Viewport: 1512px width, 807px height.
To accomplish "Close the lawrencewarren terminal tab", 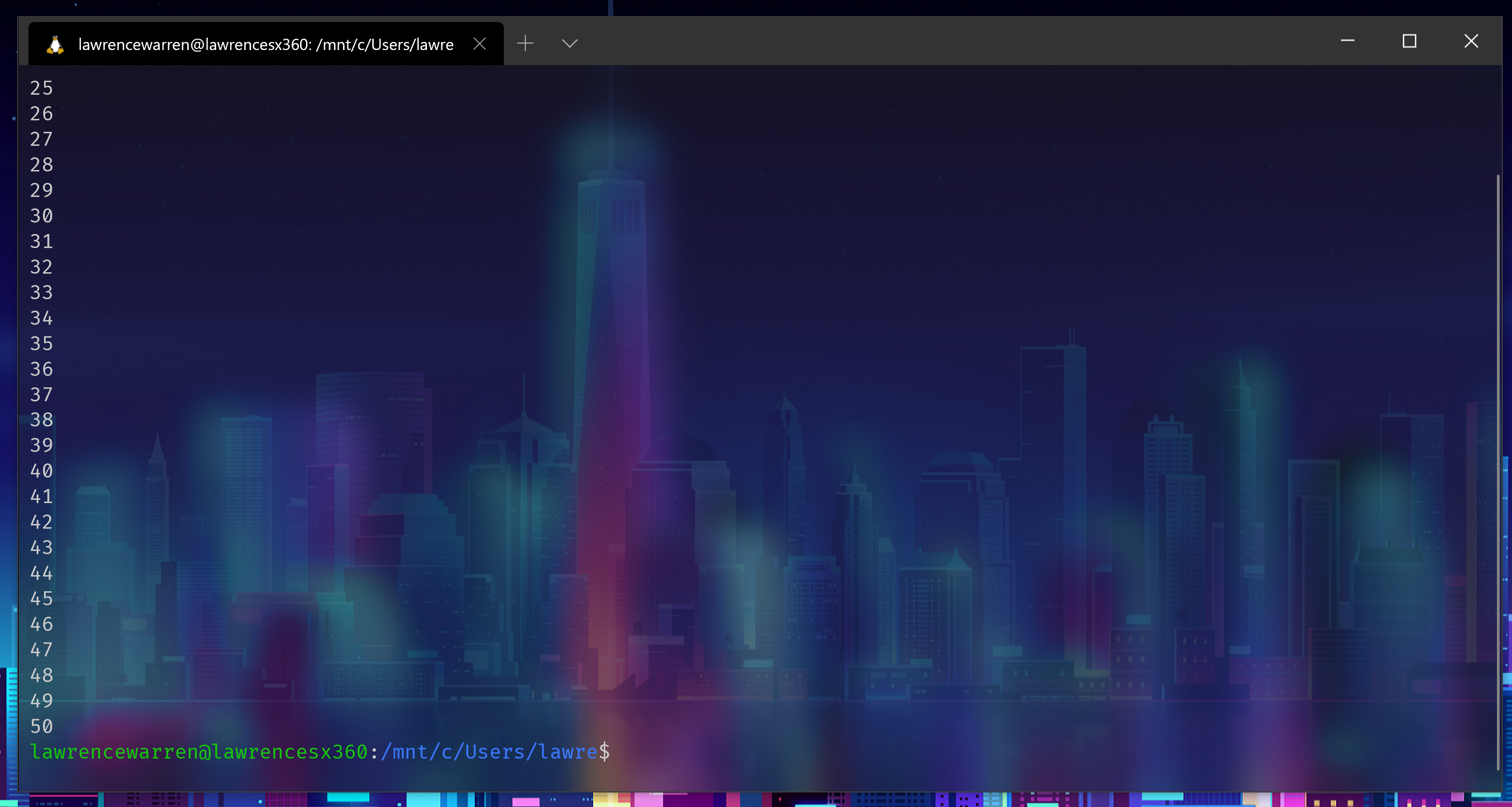I will 480,44.
